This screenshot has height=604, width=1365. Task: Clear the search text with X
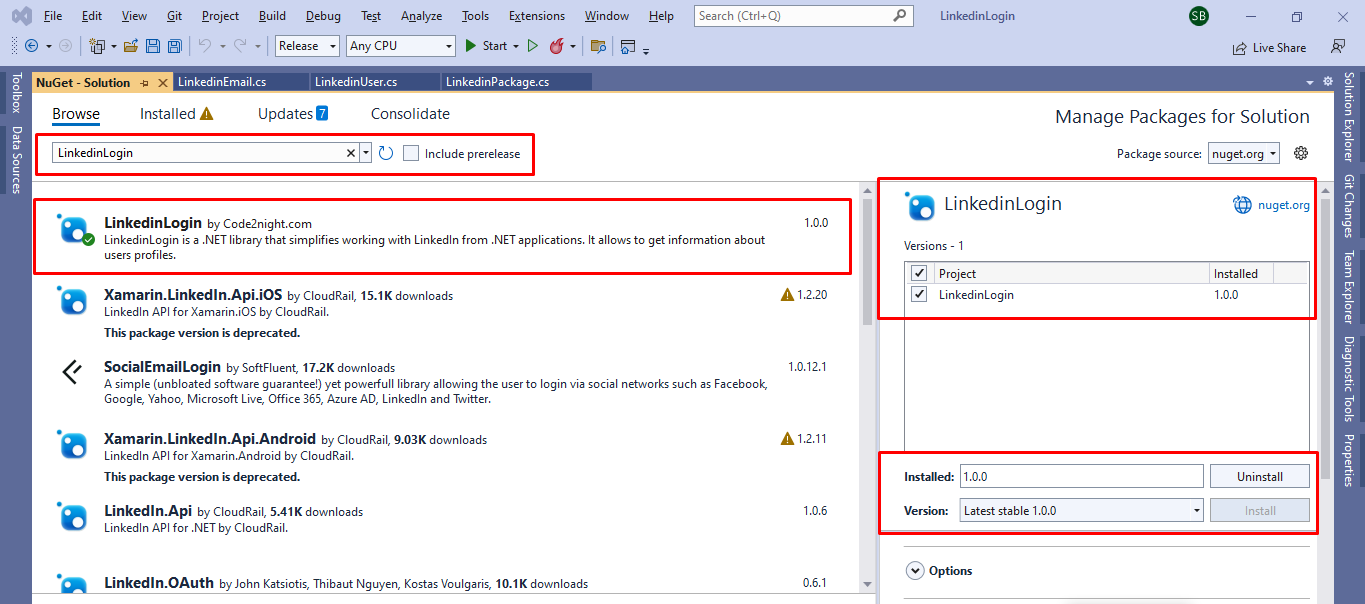tap(351, 153)
